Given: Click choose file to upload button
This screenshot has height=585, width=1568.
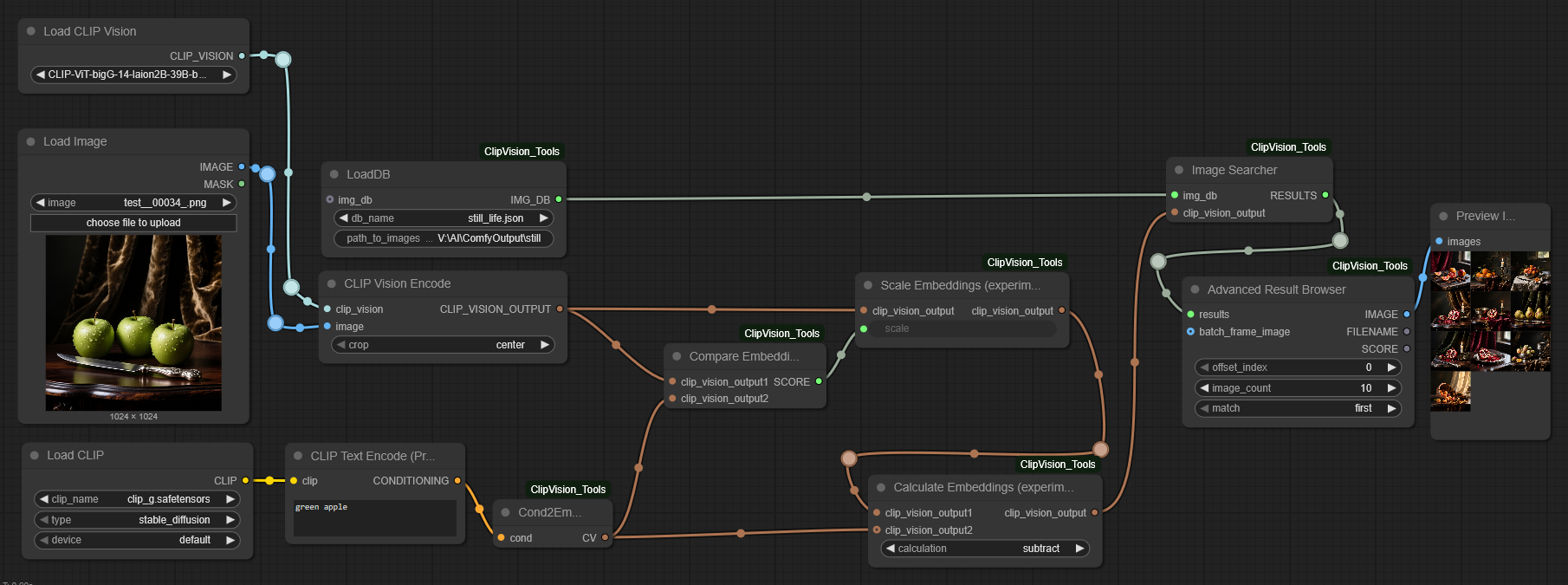Looking at the screenshot, I should pyautogui.click(x=133, y=223).
